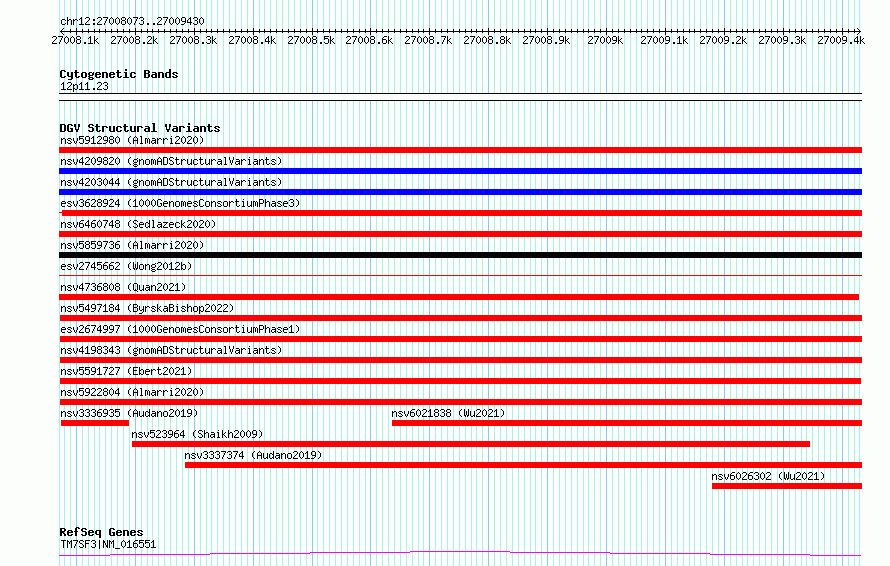The image size is (890, 566).
Task: Click the esv2745662 (Wong2012b) label
Action: (x=126, y=266)
